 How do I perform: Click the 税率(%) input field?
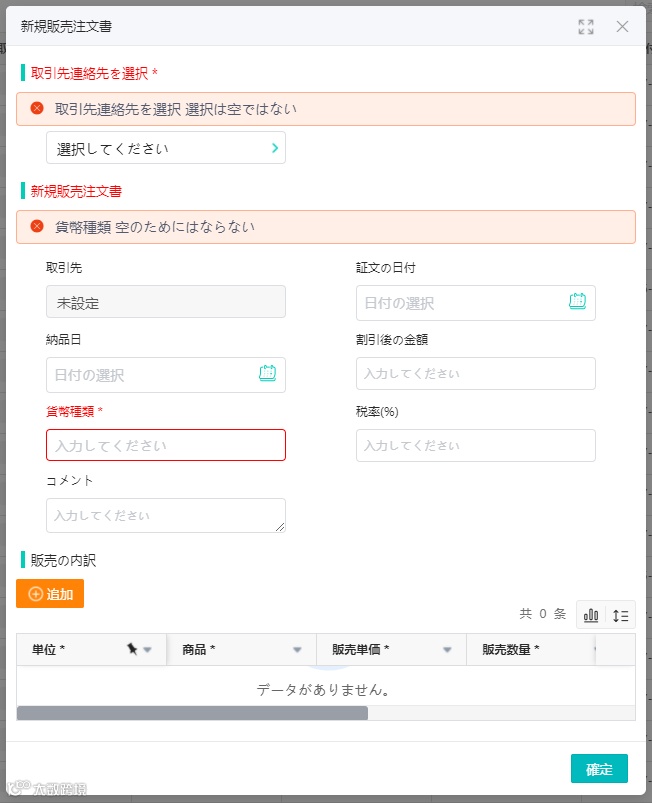[x=476, y=445]
